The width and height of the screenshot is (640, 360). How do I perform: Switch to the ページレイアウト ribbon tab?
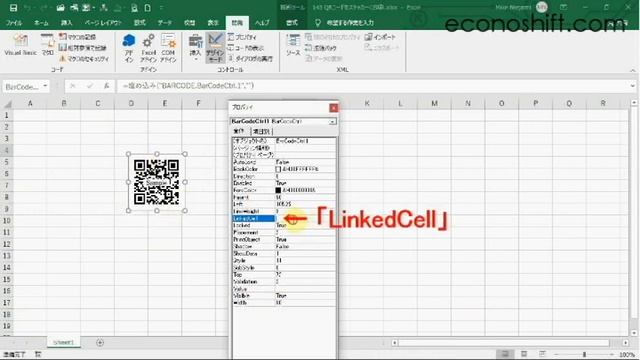point(103,23)
